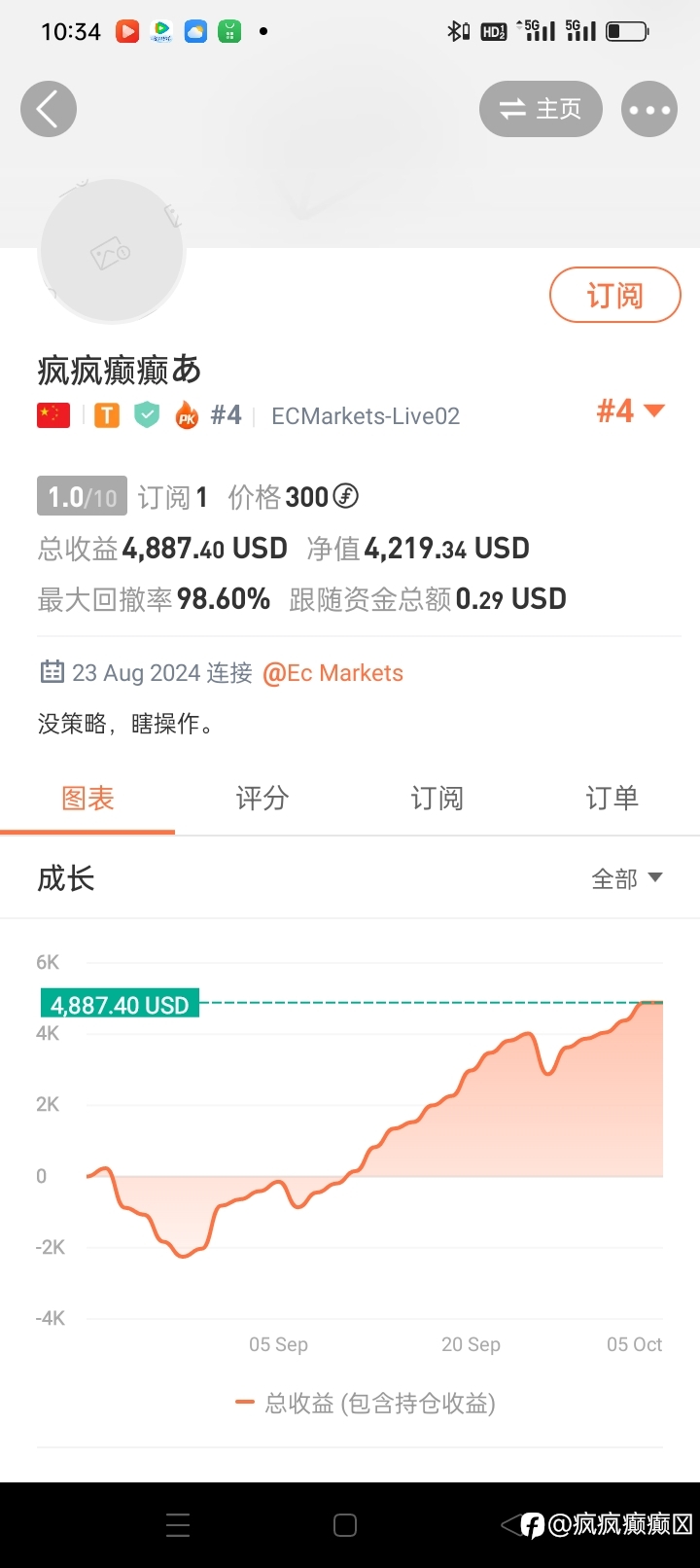Screen dimensions: 700x1568
Task: Tap the China flag icon
Action: (53, 415)
